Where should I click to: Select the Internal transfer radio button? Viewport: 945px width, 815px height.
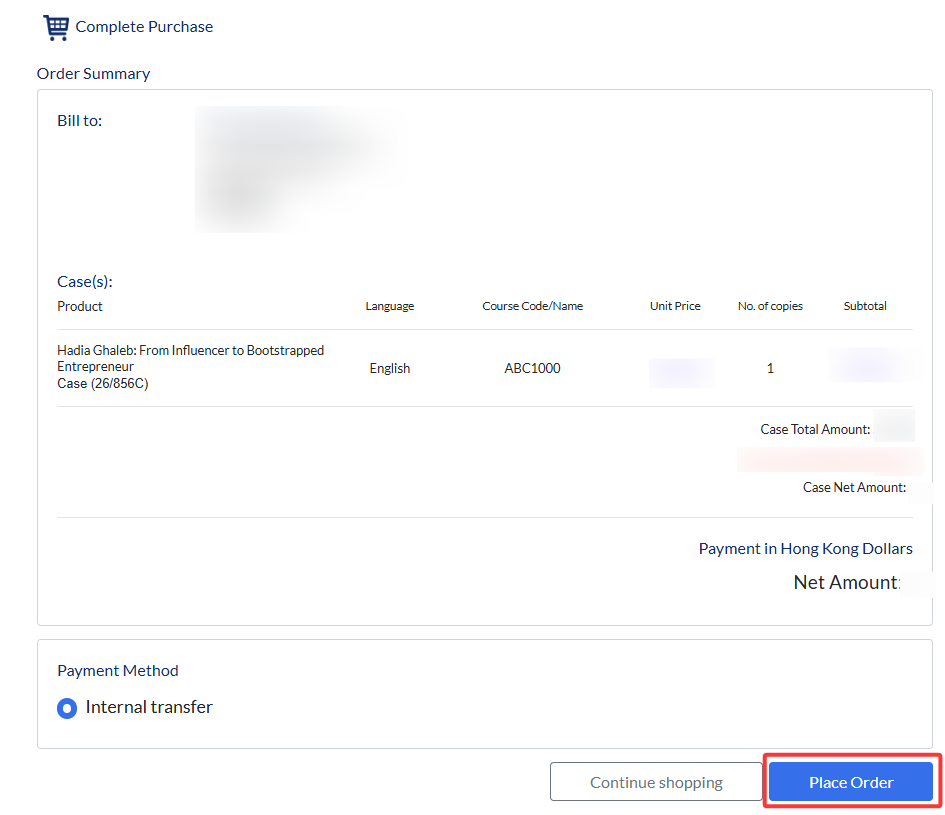67,708
